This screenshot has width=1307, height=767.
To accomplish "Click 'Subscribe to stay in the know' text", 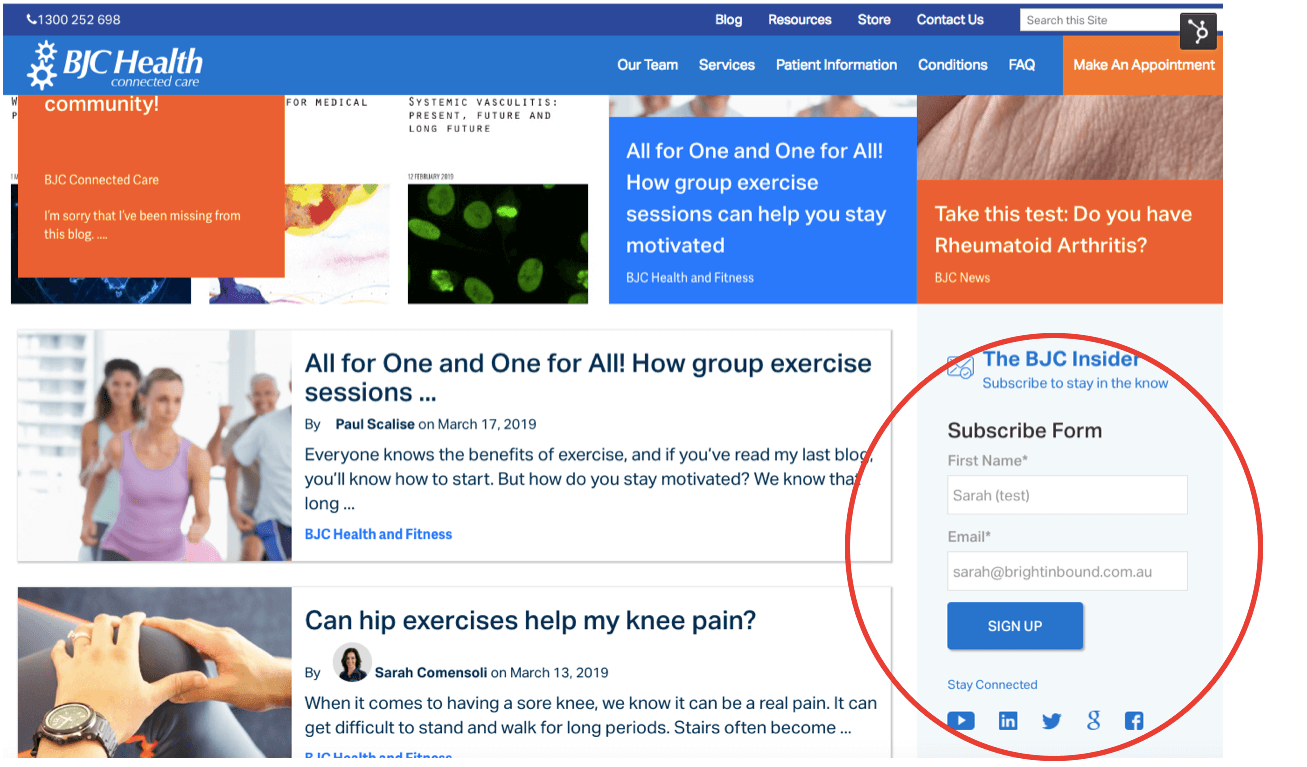I will [1075, 383].
